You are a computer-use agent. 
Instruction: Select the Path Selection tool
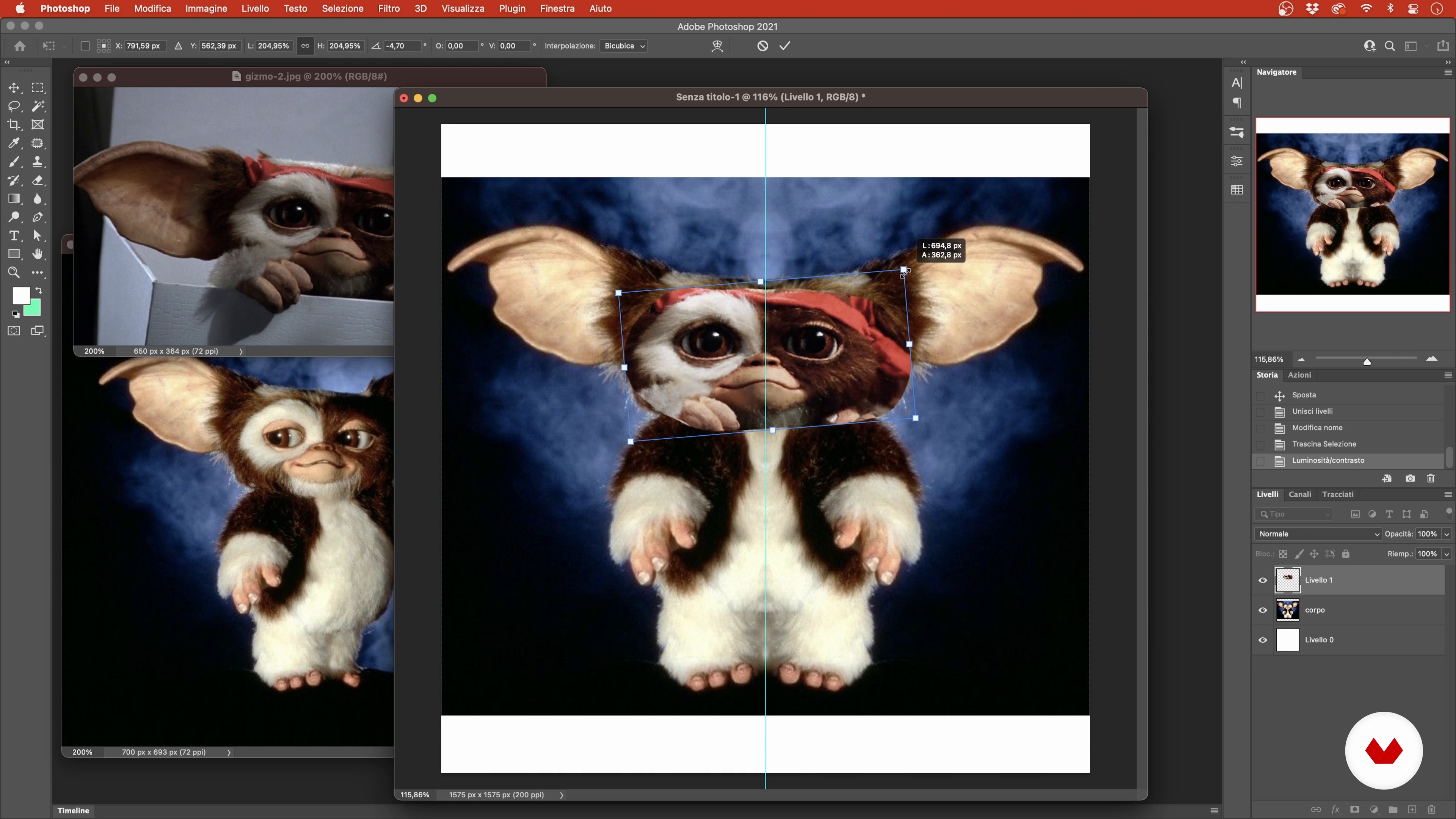(x=37, y=236)
